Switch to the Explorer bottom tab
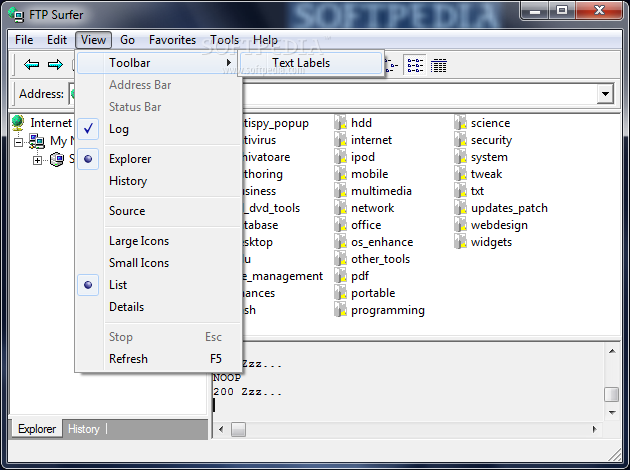The height and width of the screenshot is (470, 630). pos(37,429)
